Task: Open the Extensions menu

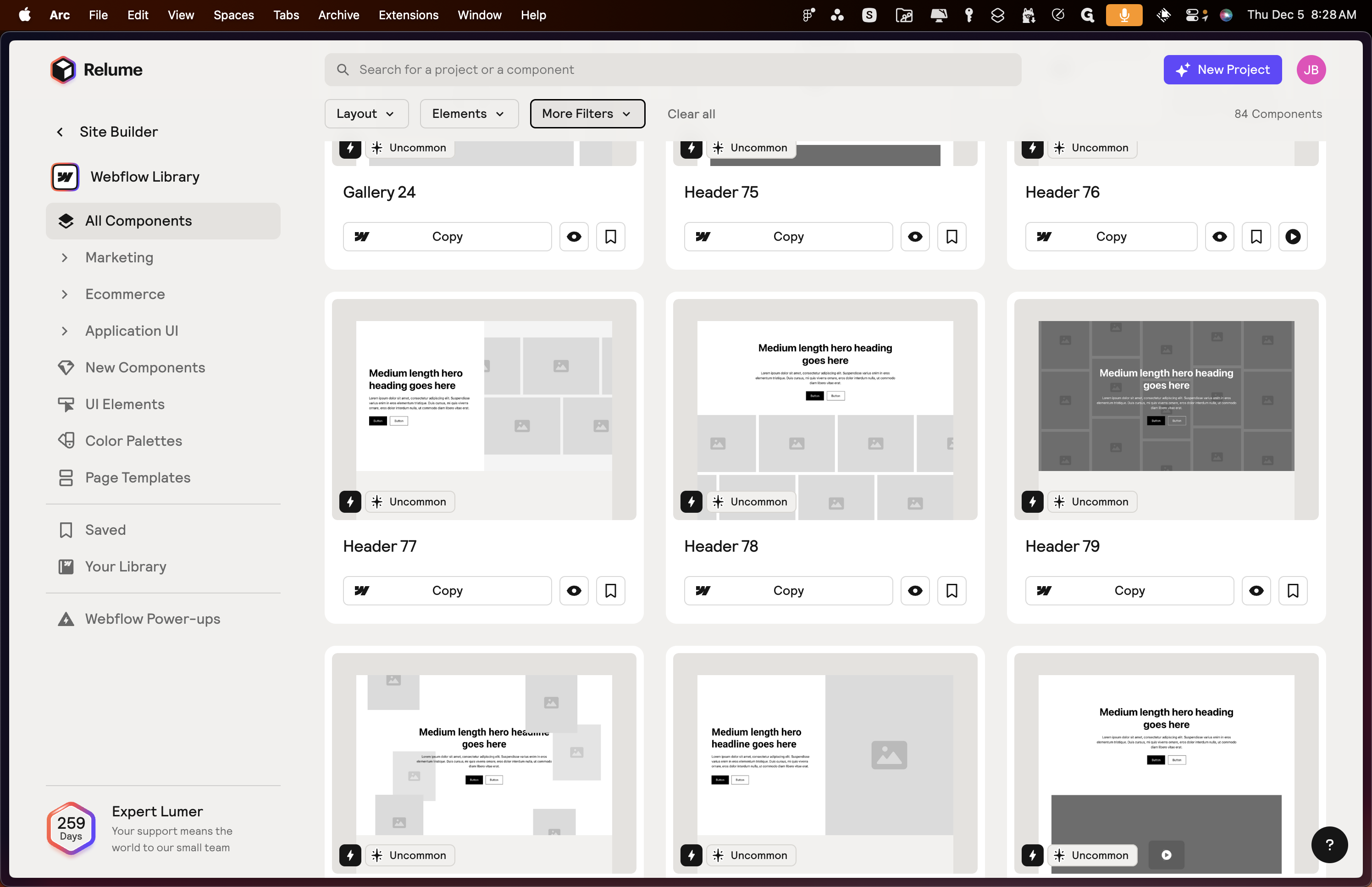Action: pyautogui.click(x=408, y=15)
